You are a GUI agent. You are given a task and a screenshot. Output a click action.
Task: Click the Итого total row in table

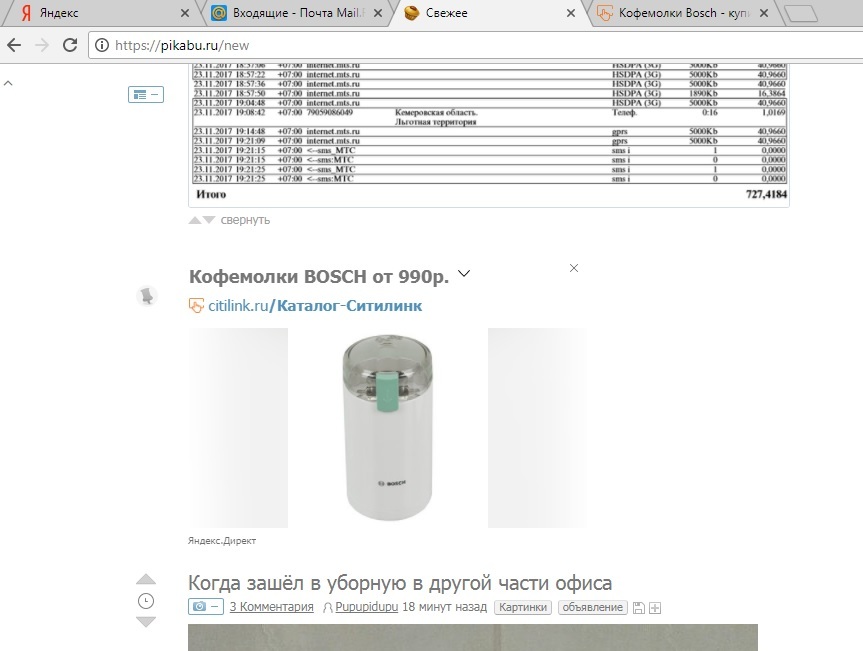coord(491,194)
